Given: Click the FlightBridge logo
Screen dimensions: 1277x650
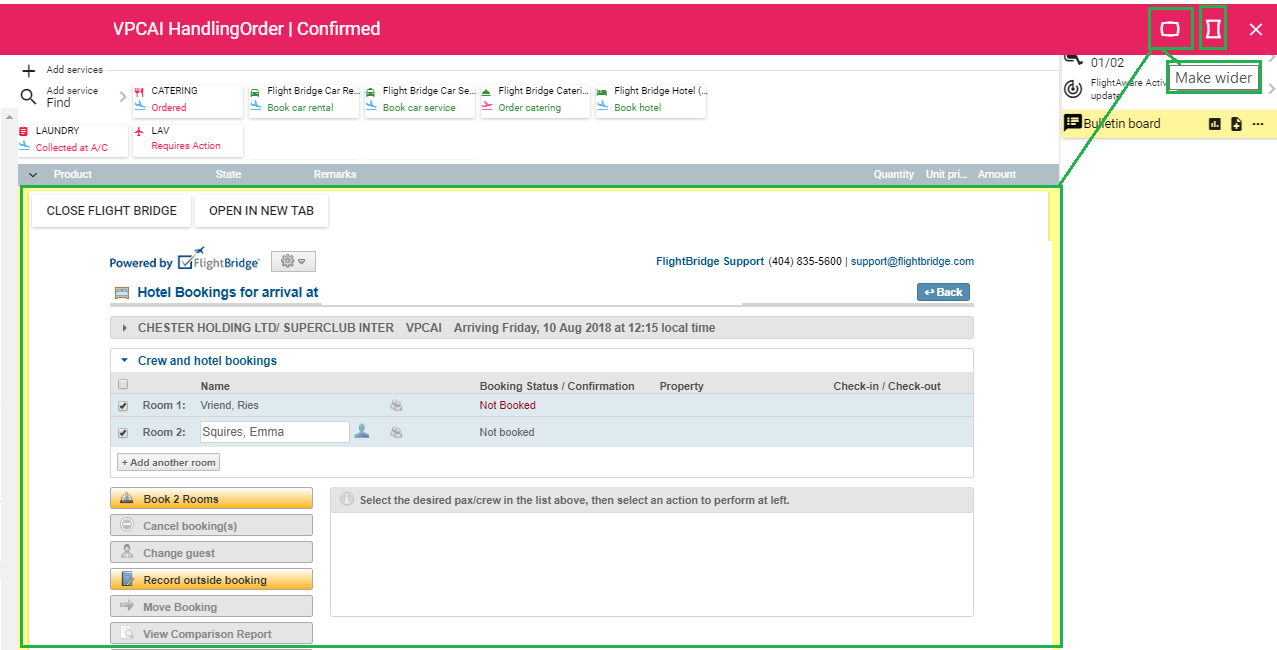Looking at the screenshot, I should [218, 260].
